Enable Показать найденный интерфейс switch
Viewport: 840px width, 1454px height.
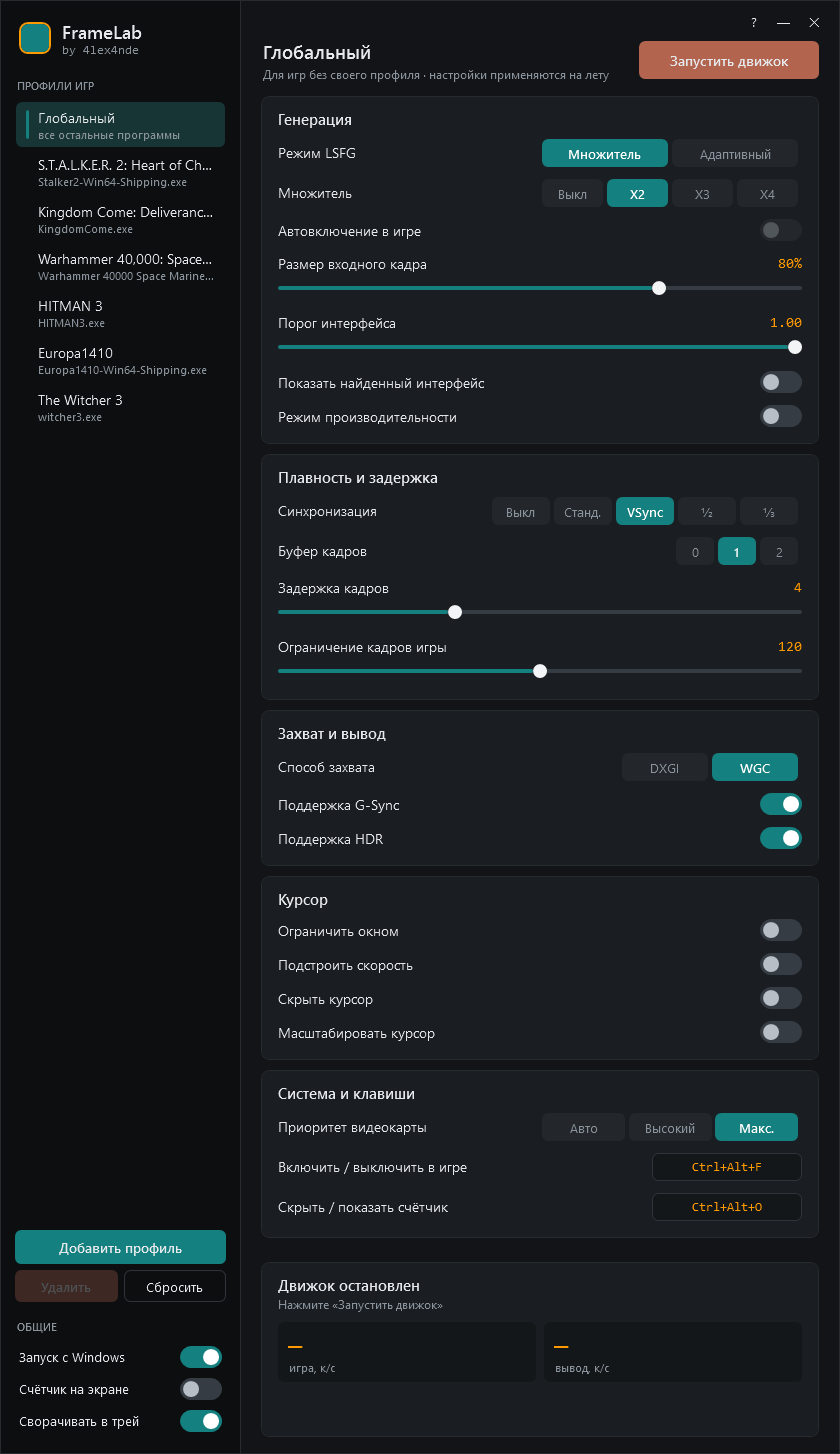tap(781, 383)
